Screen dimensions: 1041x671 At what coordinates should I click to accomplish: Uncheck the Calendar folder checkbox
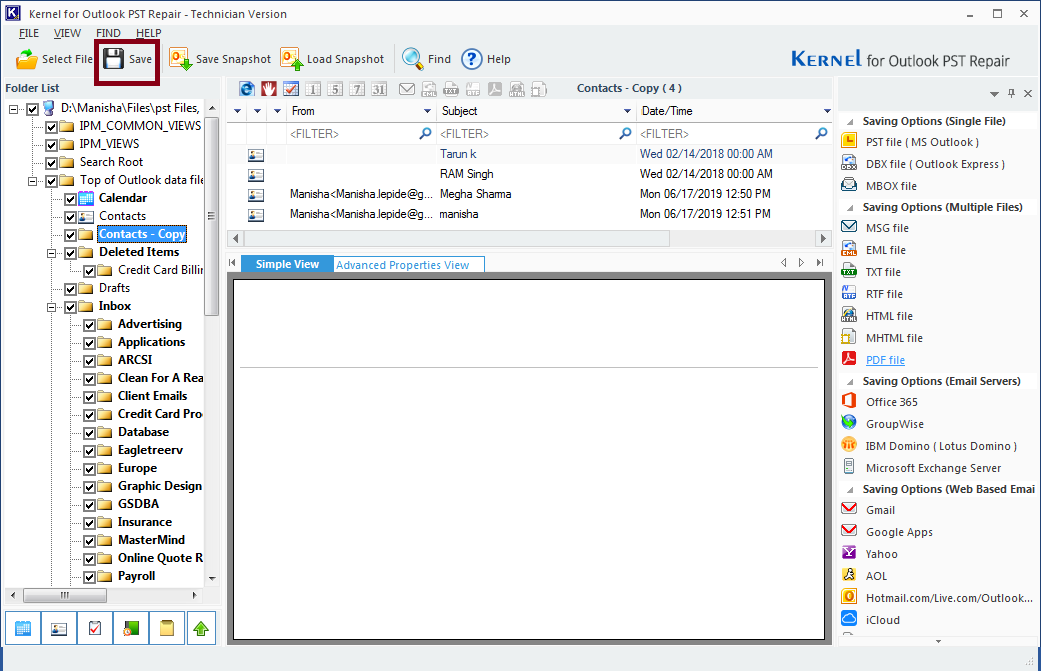70,198
